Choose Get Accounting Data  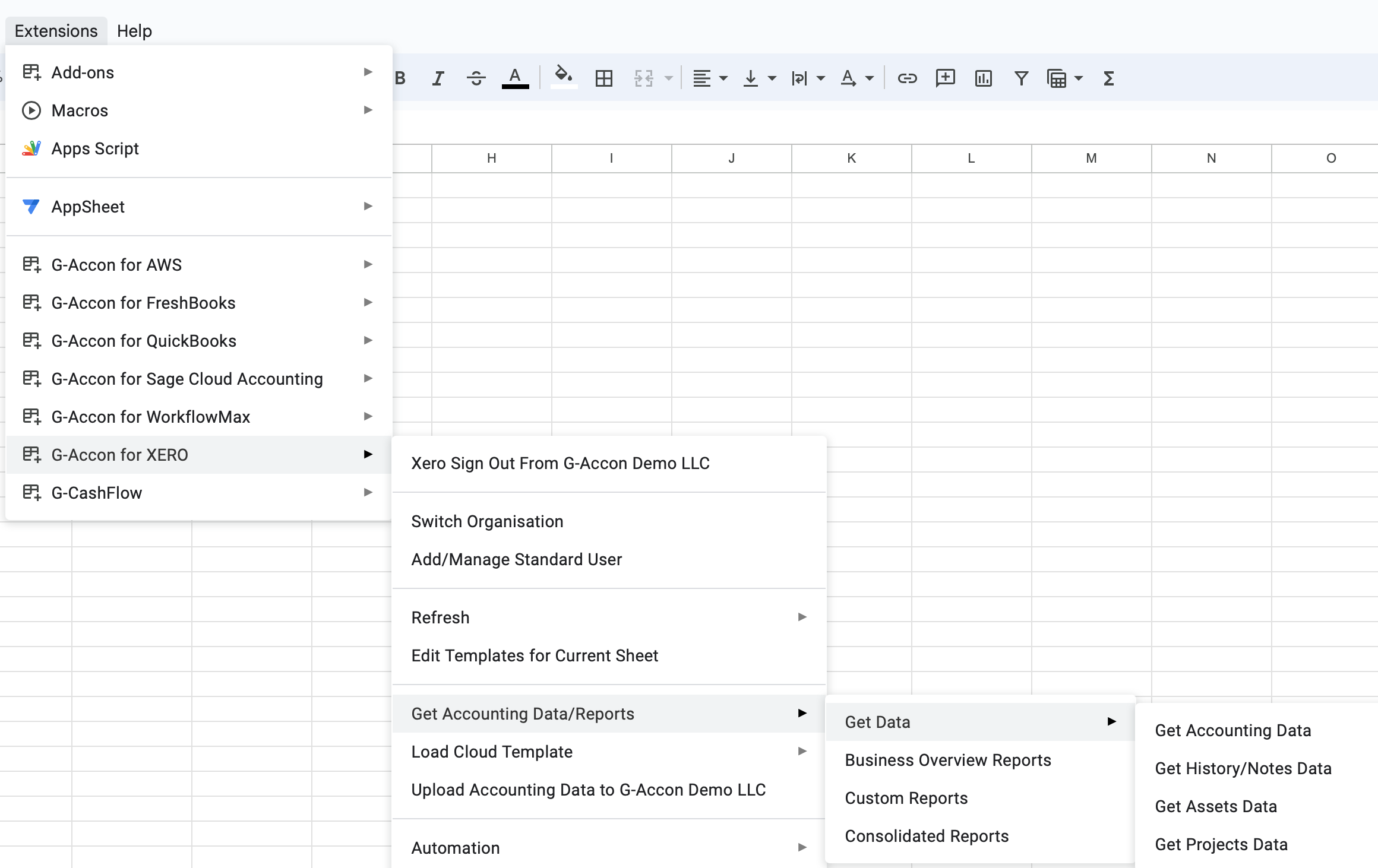tap(1257, 730)
